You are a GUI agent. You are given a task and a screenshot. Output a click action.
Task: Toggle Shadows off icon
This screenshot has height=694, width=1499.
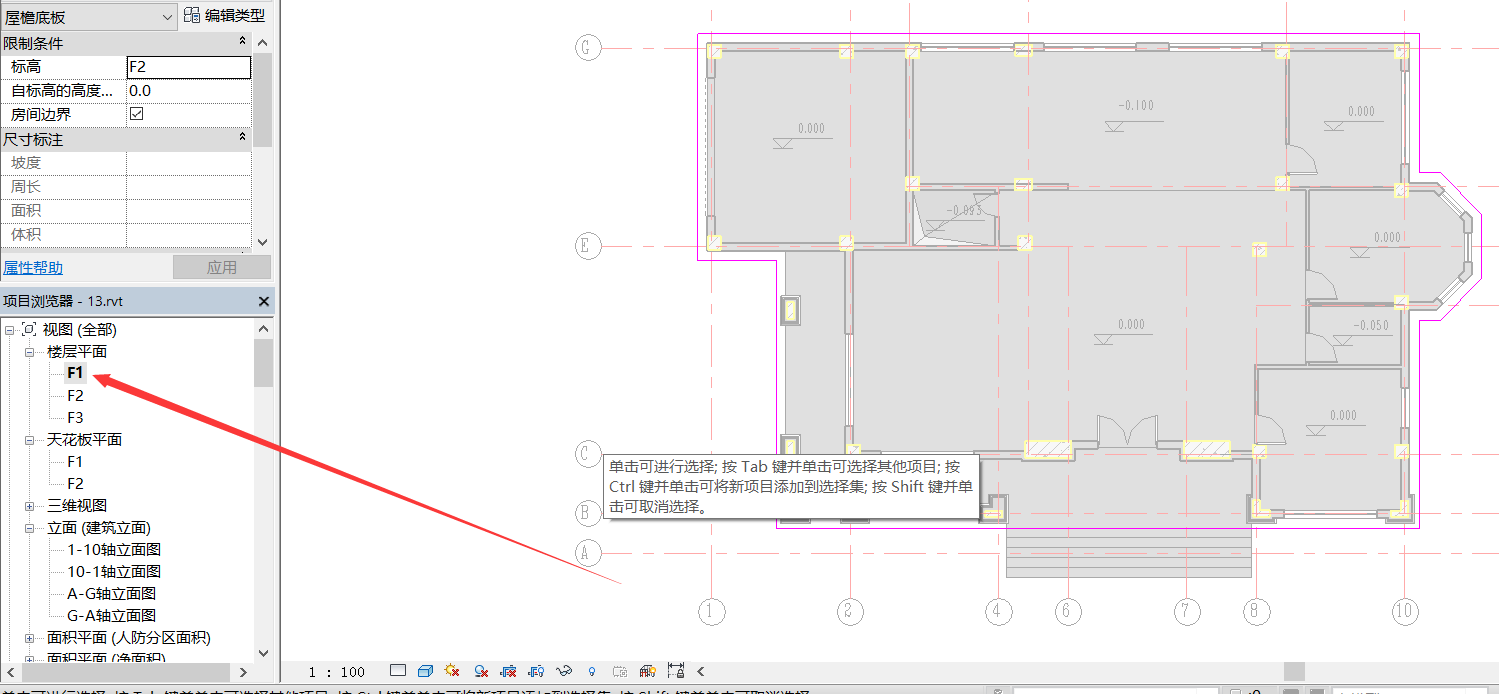(481, 671)
